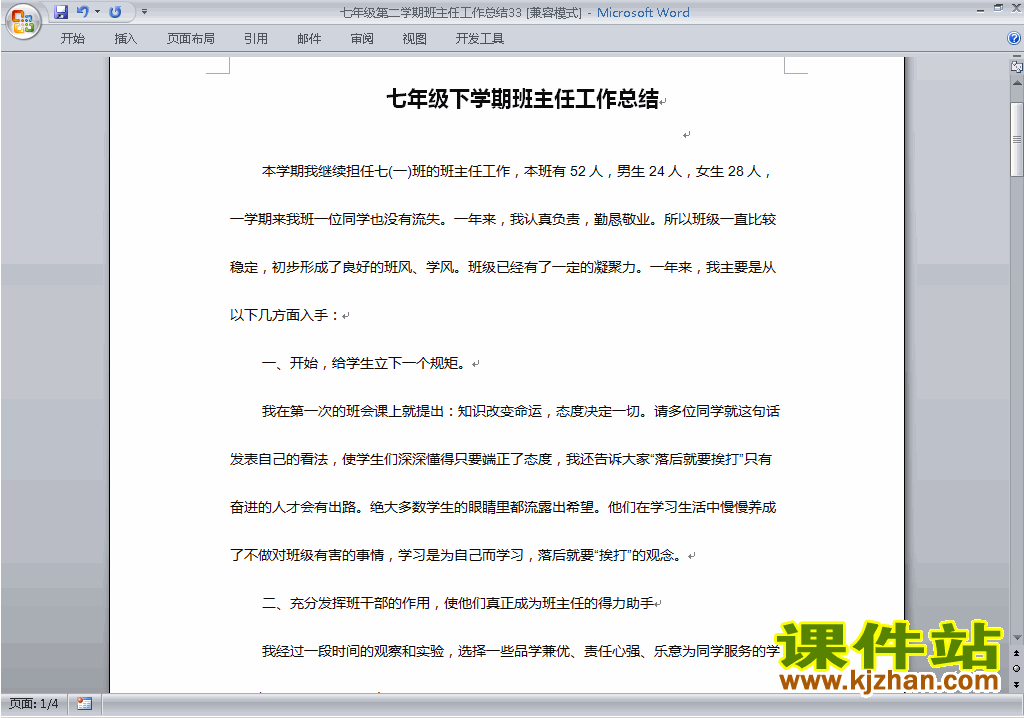Switch to the 开始 ribbon tab
1024x718 pixels.
72,39
